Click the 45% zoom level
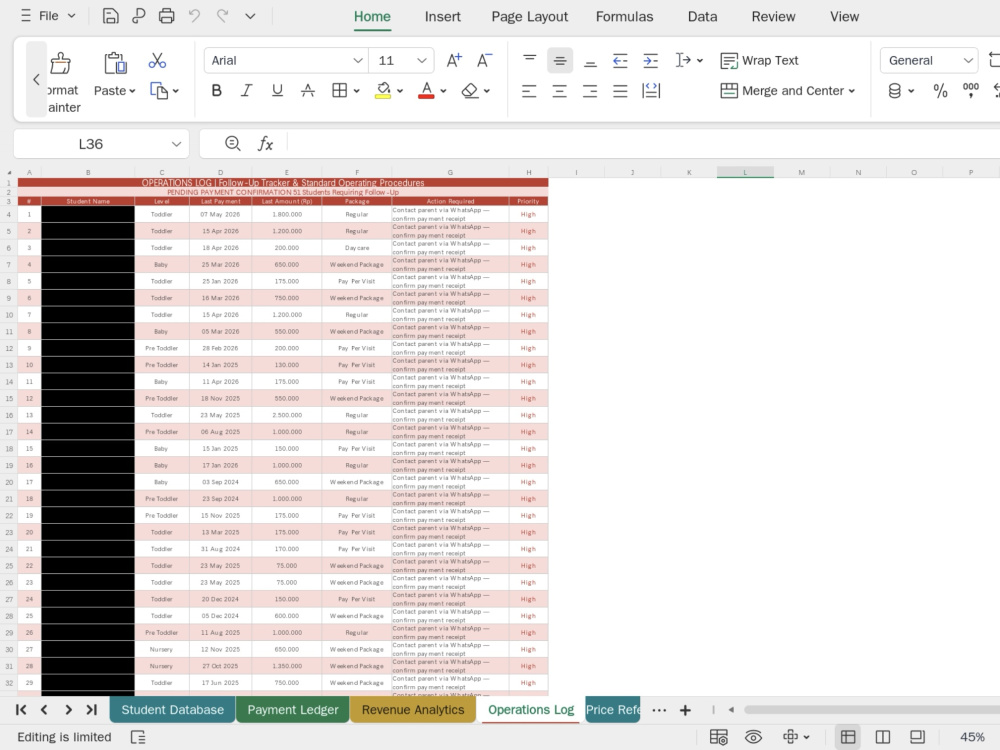Screen dimensions: 1000x750 click(972, 737)
